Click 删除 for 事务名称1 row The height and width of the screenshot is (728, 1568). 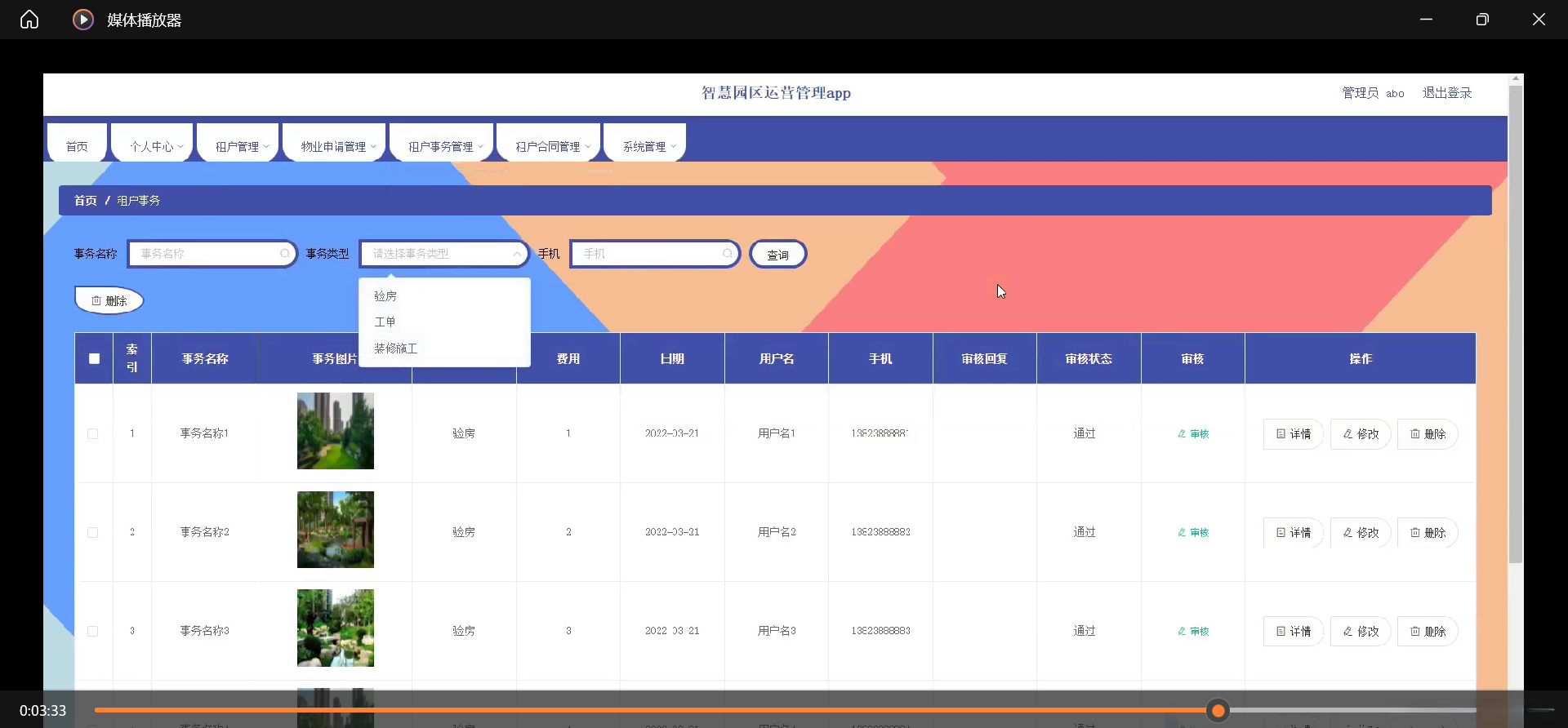(x=1428, y=434)
